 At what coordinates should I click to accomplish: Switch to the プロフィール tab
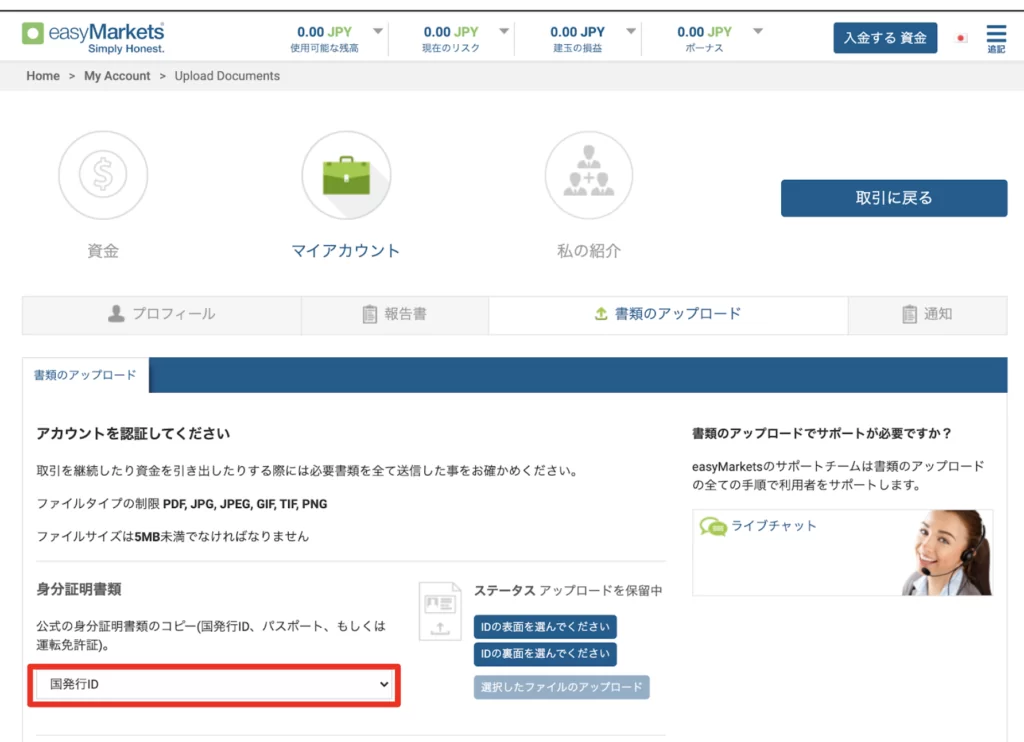click(162, 314)
